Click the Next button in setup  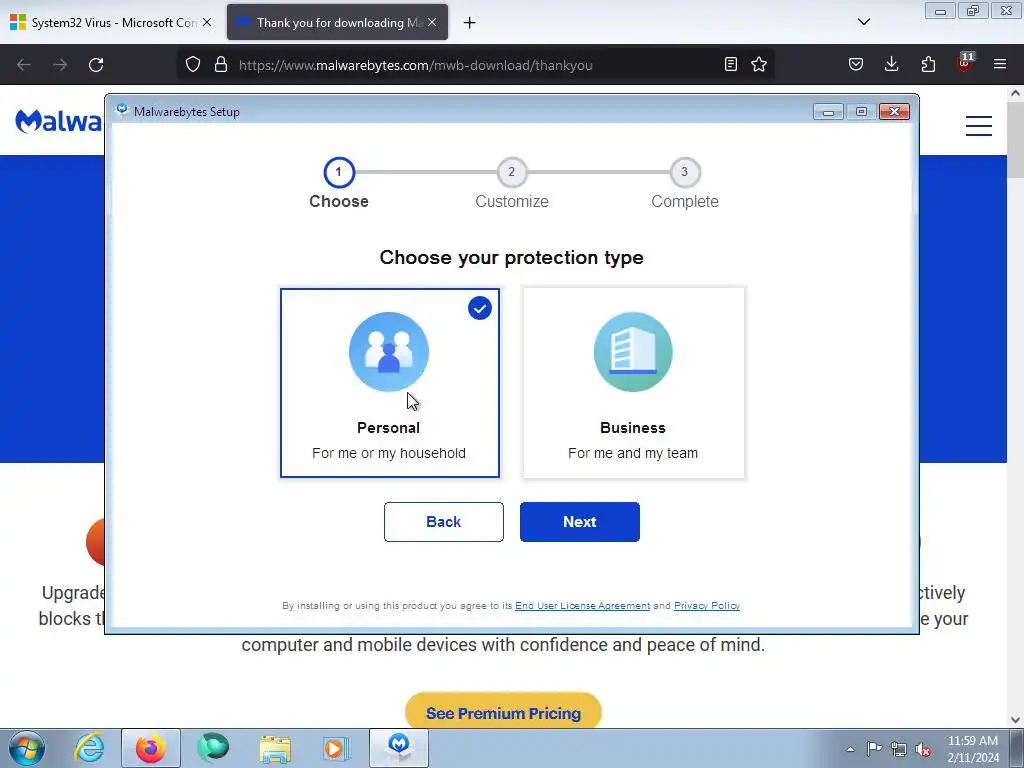click(x=580, y=522)
